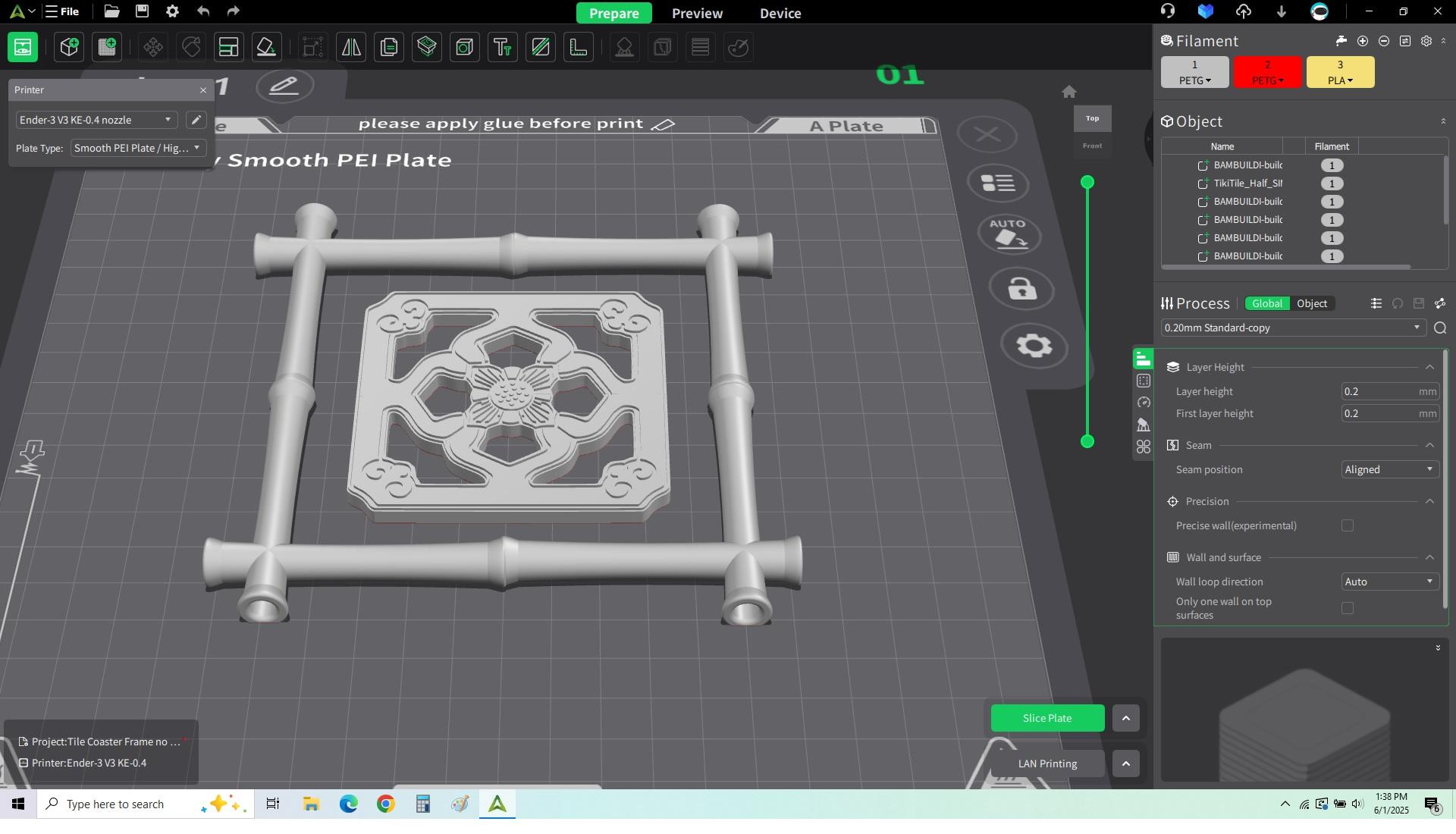Click the Slice Plate button
This screenshot has height=834, width=1456.
click(1046, 718)
